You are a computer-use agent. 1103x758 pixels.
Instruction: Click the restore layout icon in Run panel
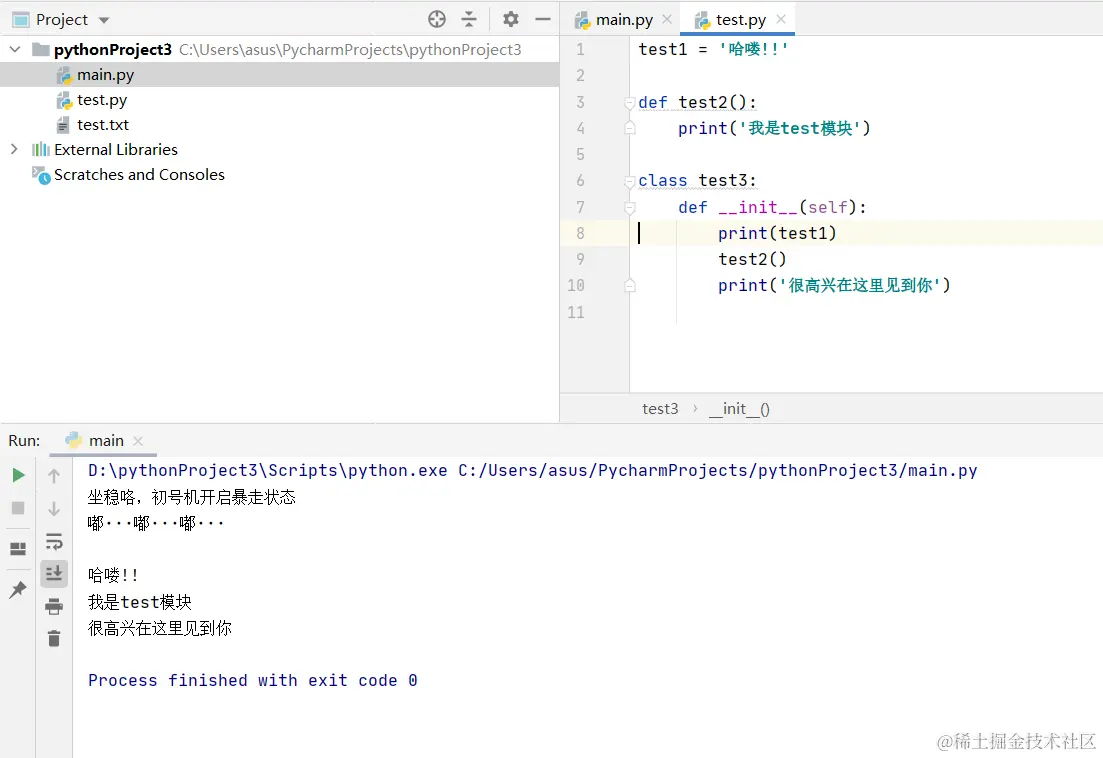[18, 548]
